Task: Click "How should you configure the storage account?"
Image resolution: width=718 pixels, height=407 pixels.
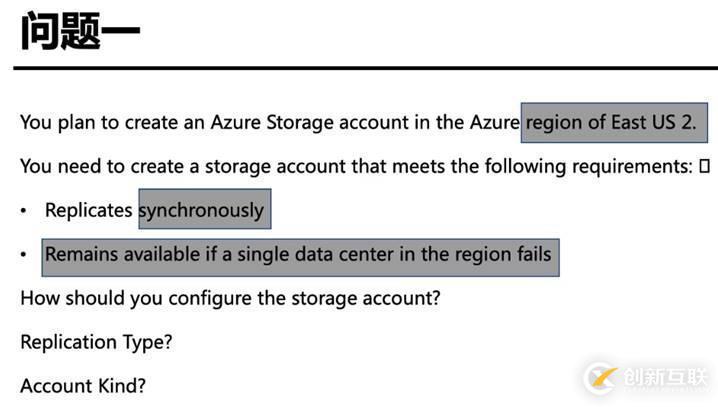Action: pos(230,298)
